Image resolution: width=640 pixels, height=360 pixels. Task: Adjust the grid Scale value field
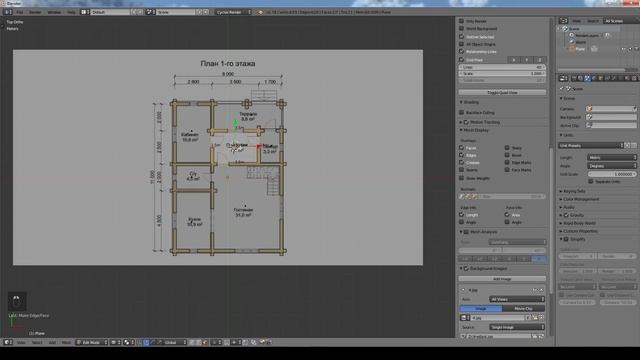tap(502, 74)
